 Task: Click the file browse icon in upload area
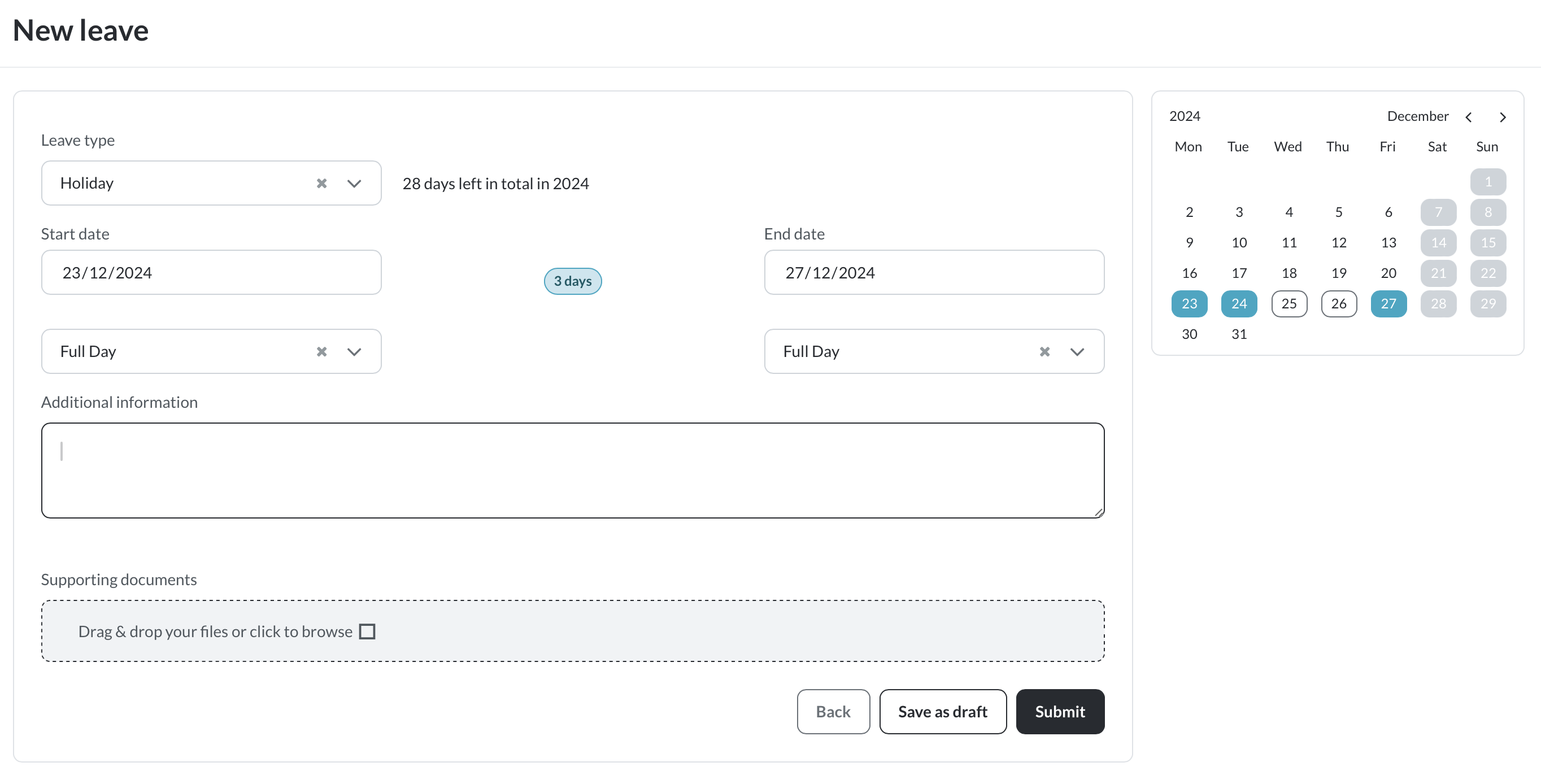(367, 631)
